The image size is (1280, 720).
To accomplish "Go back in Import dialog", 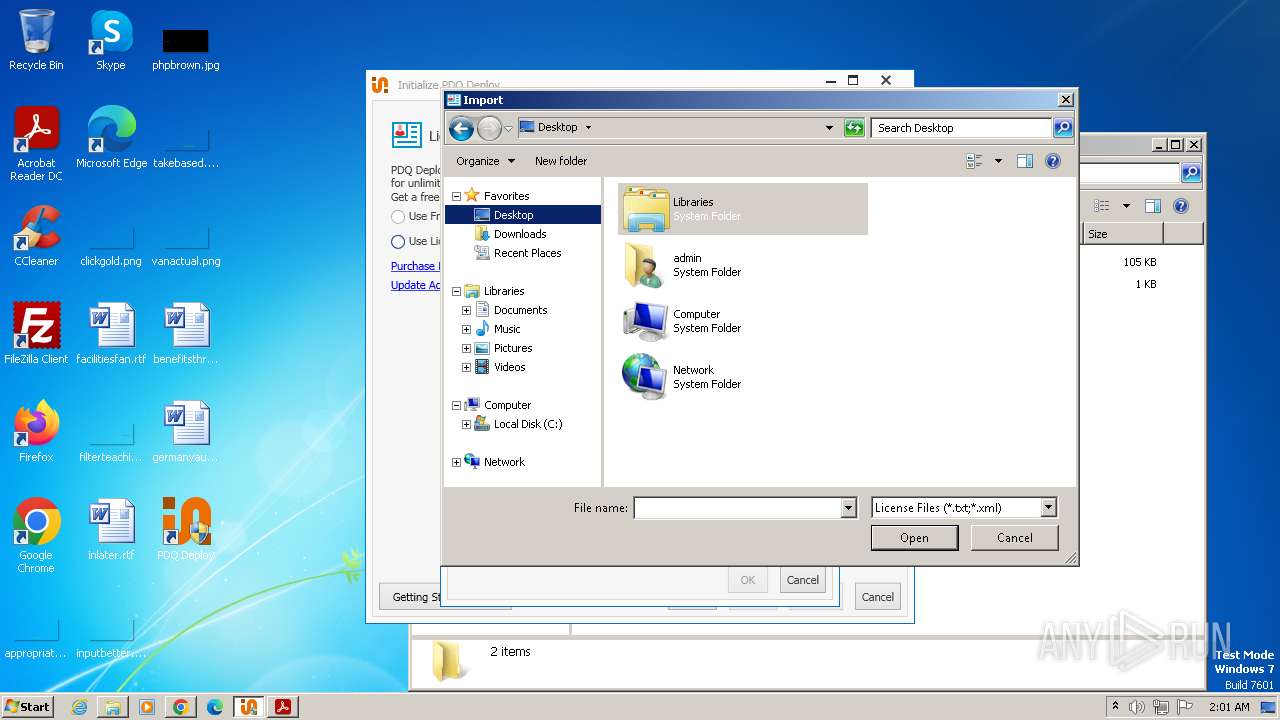I will (x=461, y=128).
